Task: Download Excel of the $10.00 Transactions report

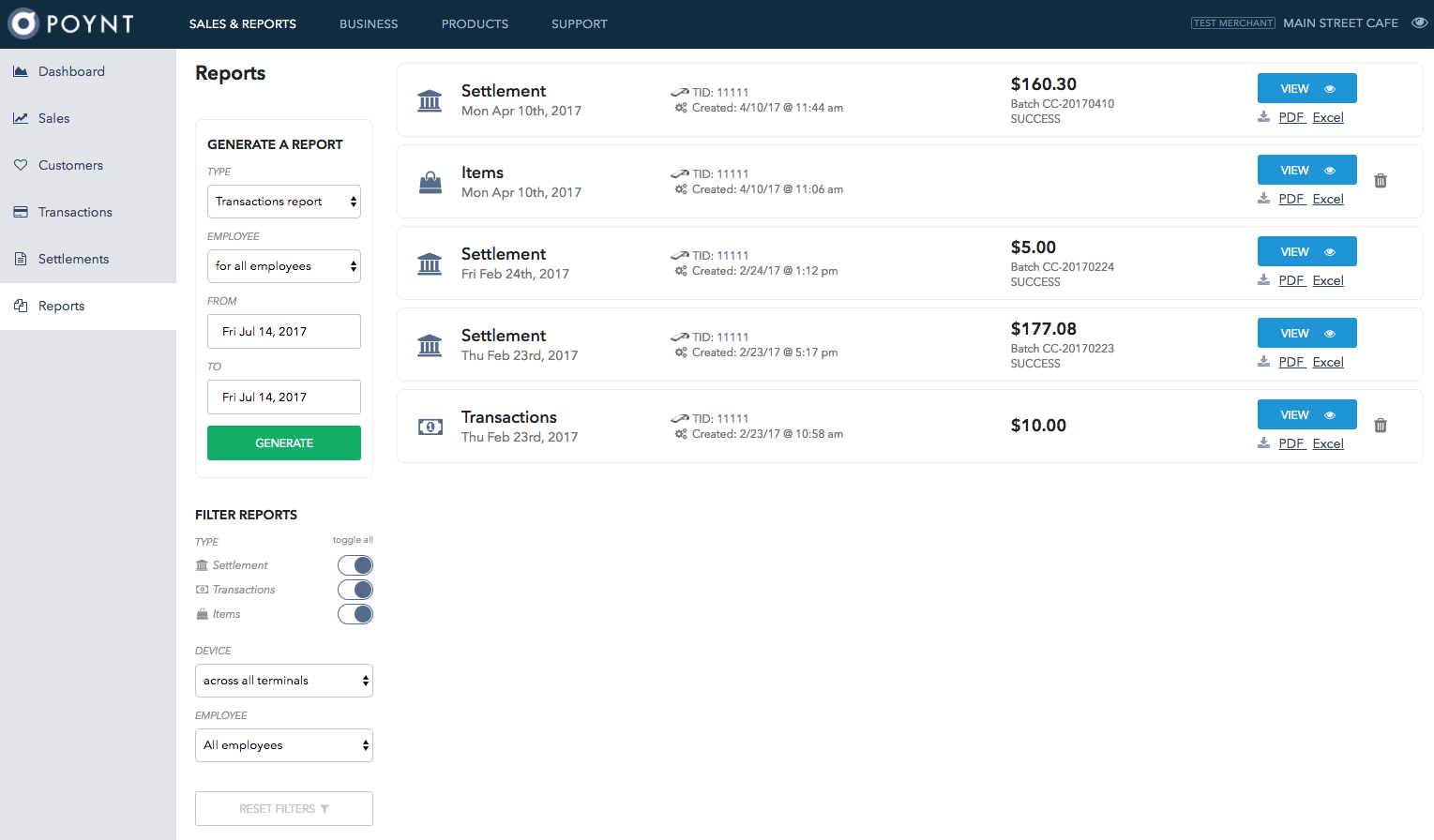Action: [x=1328, y=443]
